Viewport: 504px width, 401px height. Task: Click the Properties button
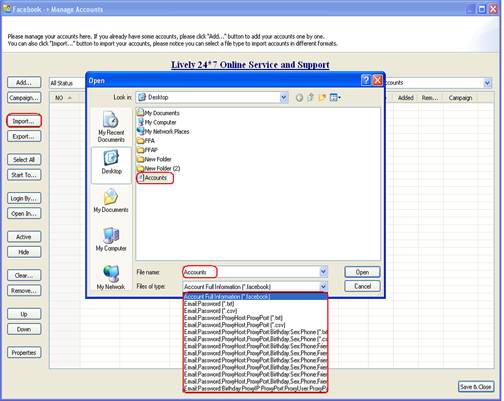point(24,353)
